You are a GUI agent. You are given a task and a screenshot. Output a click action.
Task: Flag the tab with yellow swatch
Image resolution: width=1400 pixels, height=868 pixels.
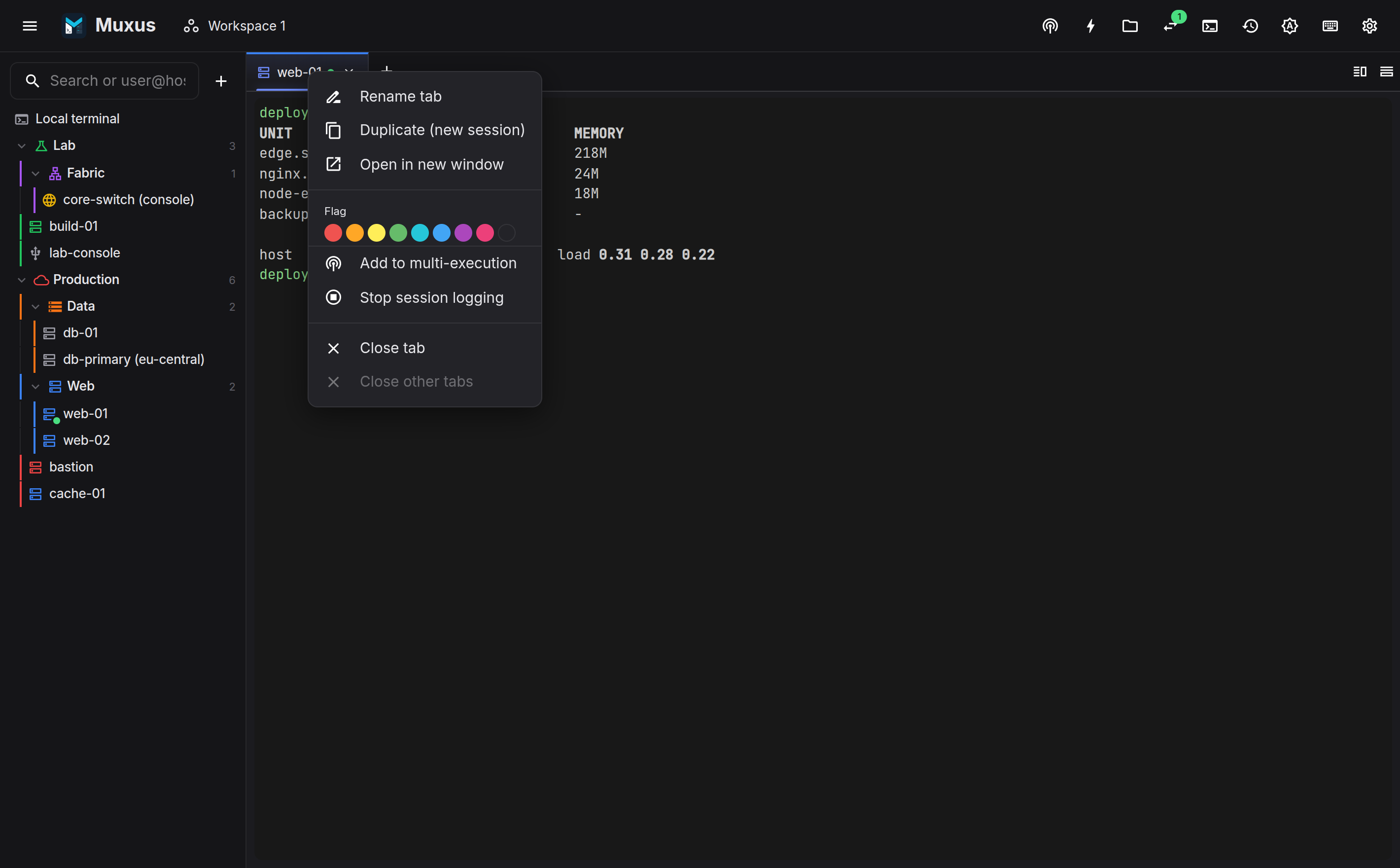pyautogui.click(x=377, y=233)
